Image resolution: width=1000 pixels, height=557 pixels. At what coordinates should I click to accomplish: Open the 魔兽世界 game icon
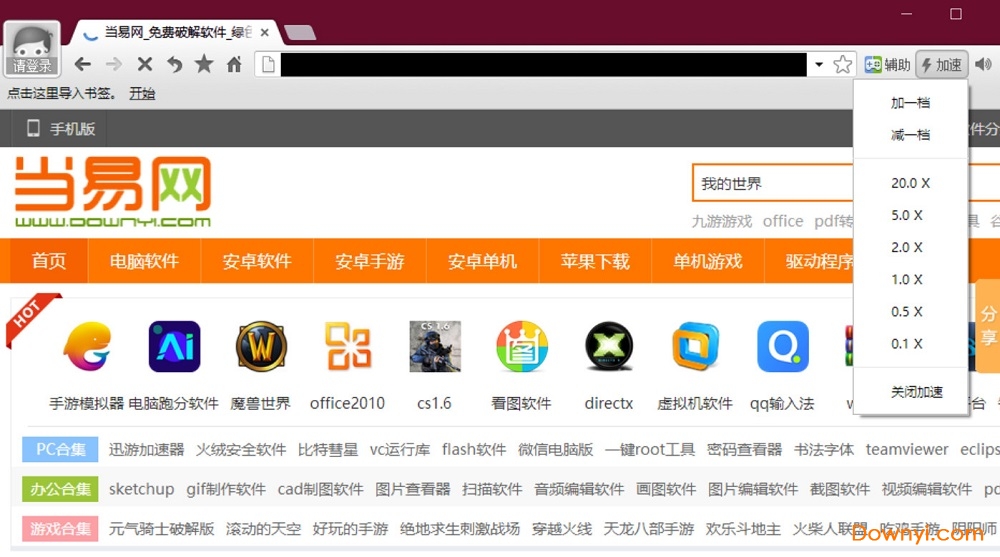(261, 348)
